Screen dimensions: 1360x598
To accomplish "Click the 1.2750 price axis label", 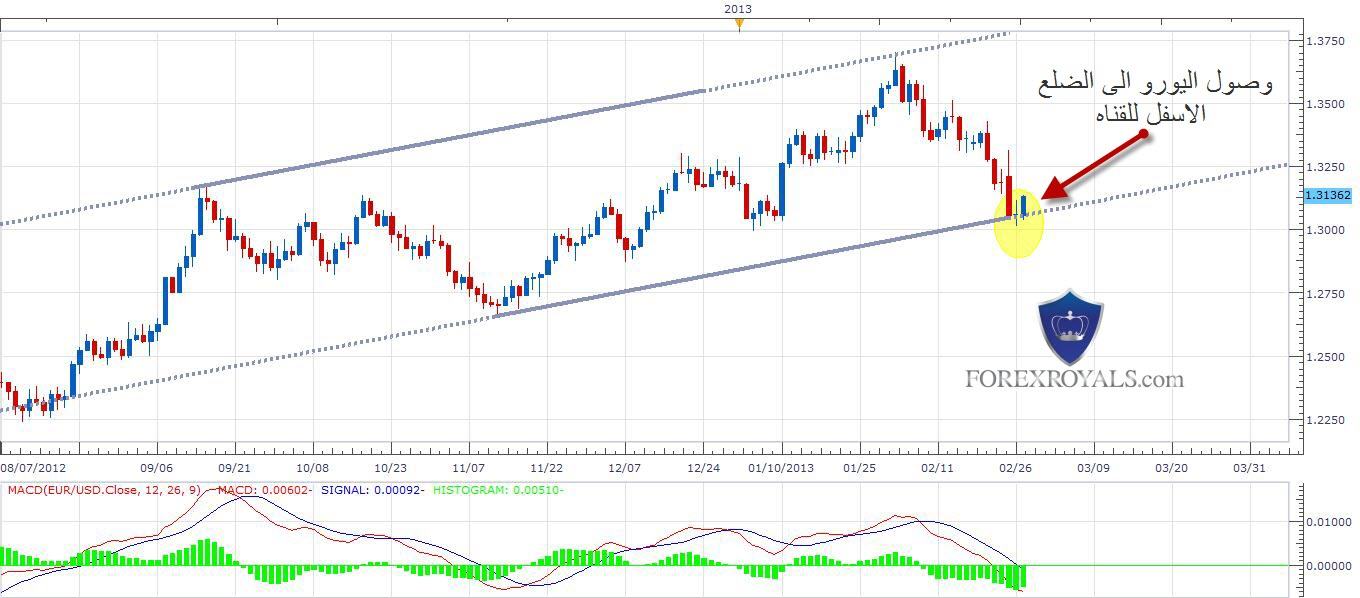I will pos(1324,293).
